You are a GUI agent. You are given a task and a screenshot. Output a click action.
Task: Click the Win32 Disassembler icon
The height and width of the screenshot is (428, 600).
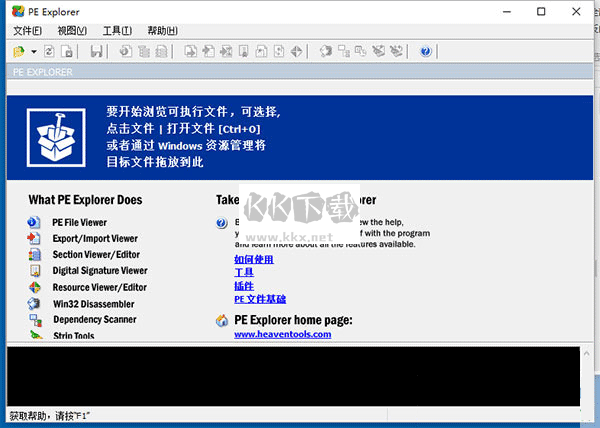tap(35, 304)
